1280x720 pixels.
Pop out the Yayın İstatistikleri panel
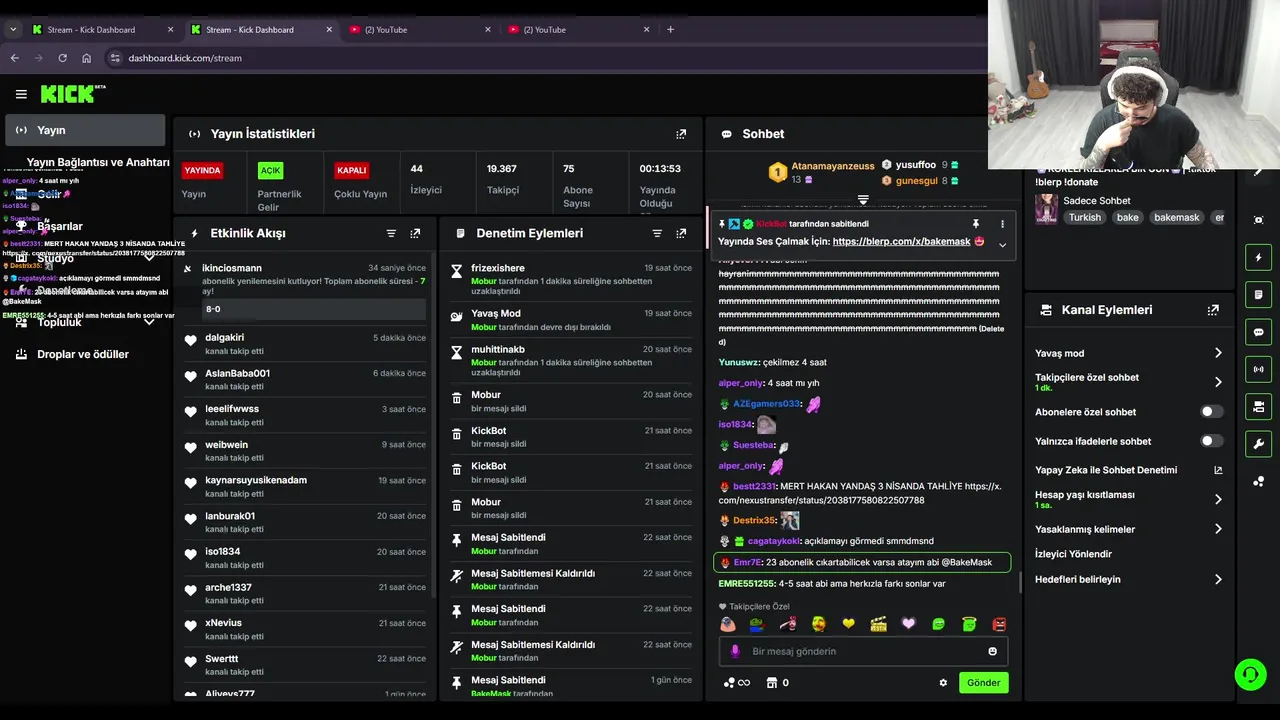click(x=681, y=134)
